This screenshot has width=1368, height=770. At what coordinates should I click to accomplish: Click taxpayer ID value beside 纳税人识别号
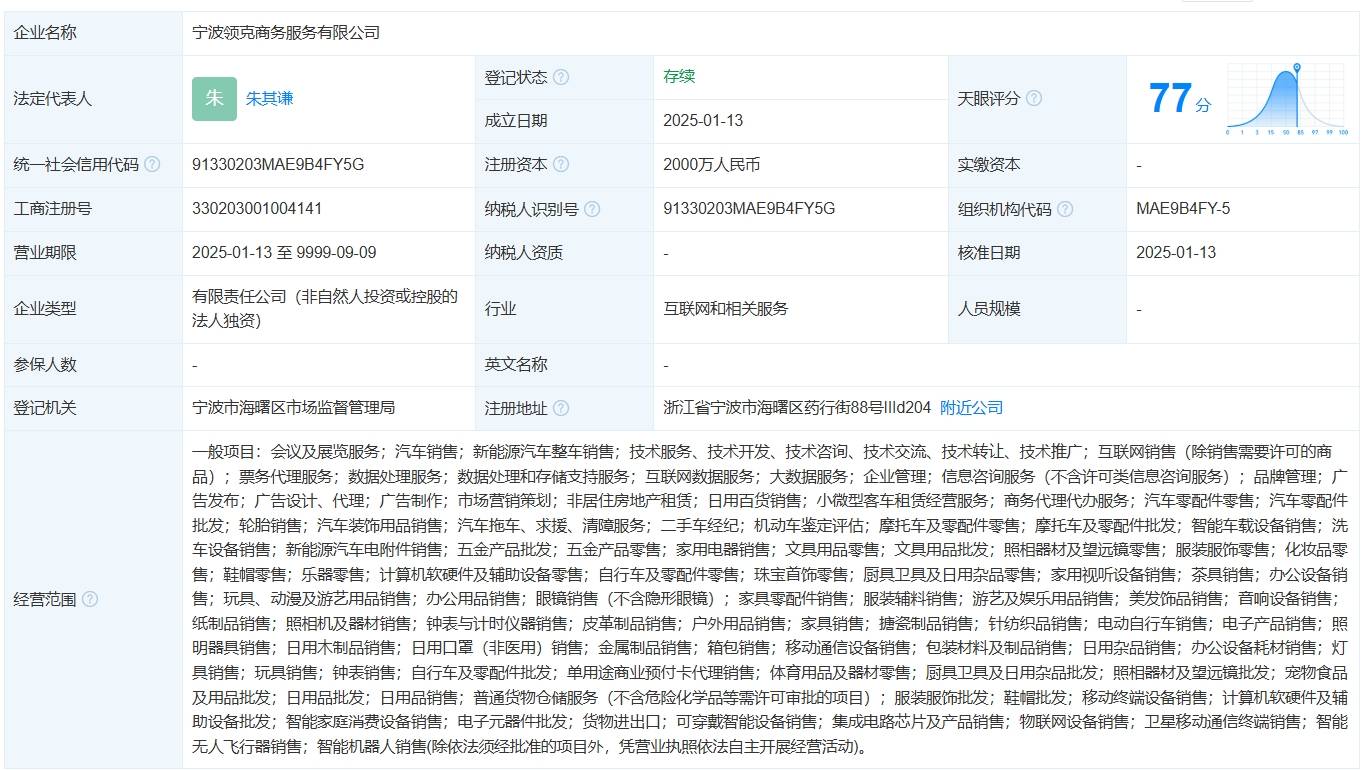pos(749,209)
